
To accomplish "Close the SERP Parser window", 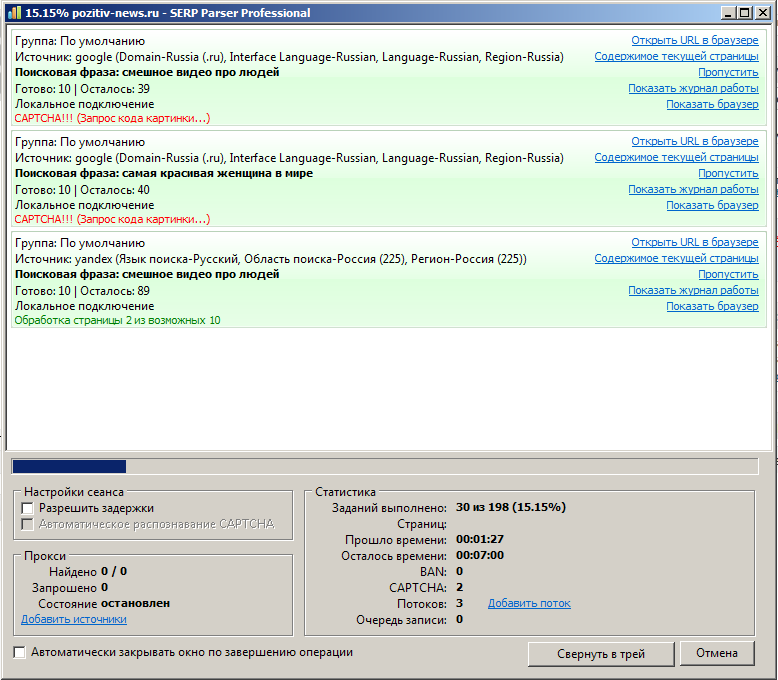I will [x=763, y=13].
